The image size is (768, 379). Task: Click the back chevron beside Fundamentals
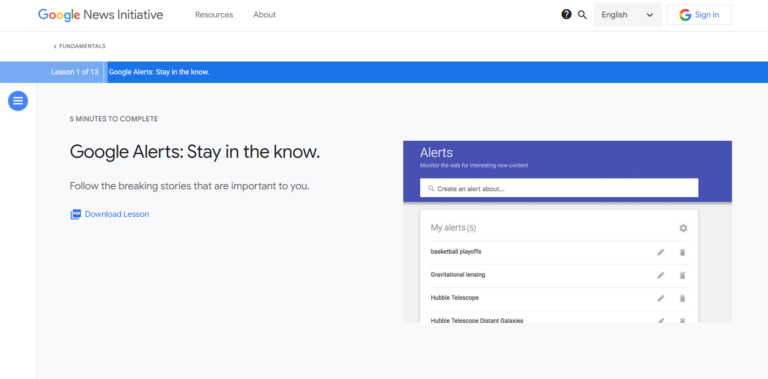[55, 47]
